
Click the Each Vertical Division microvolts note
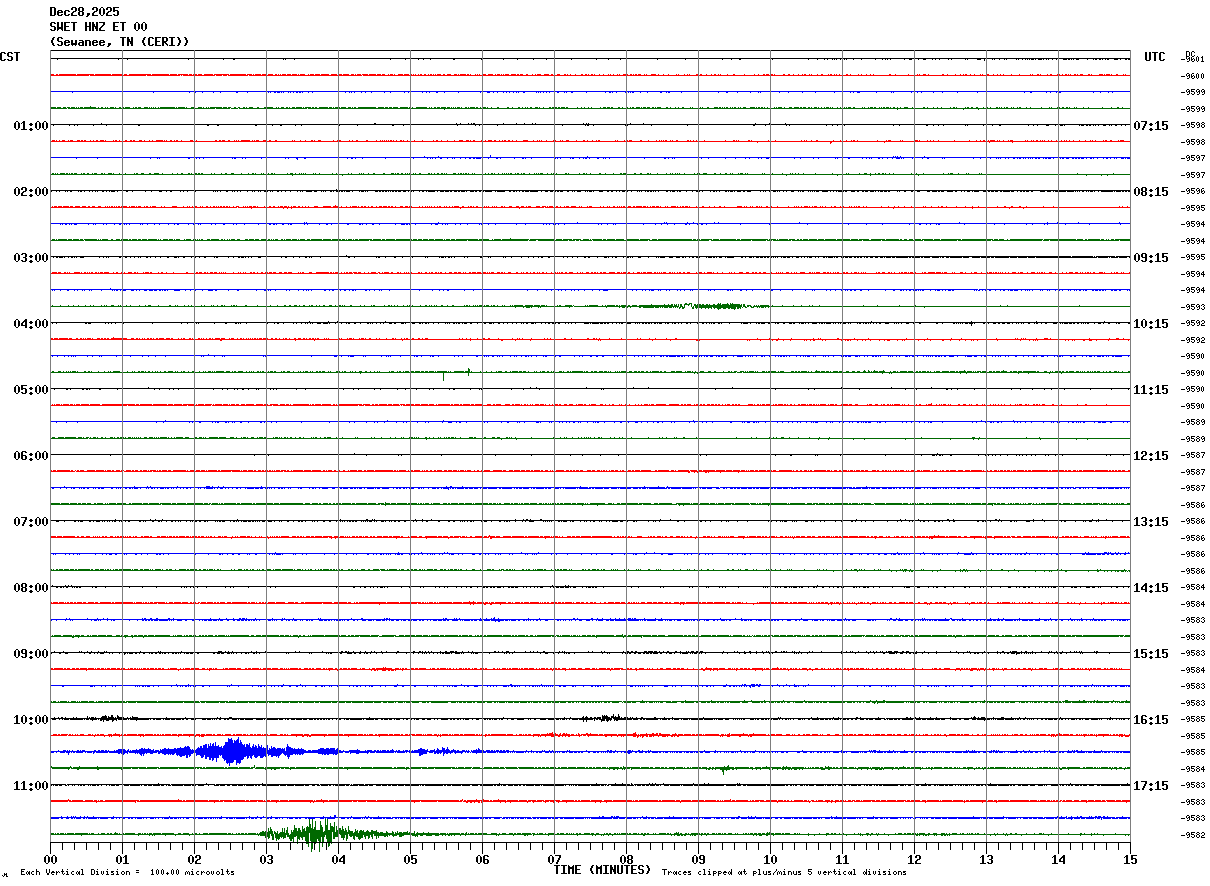coord(127,873)
